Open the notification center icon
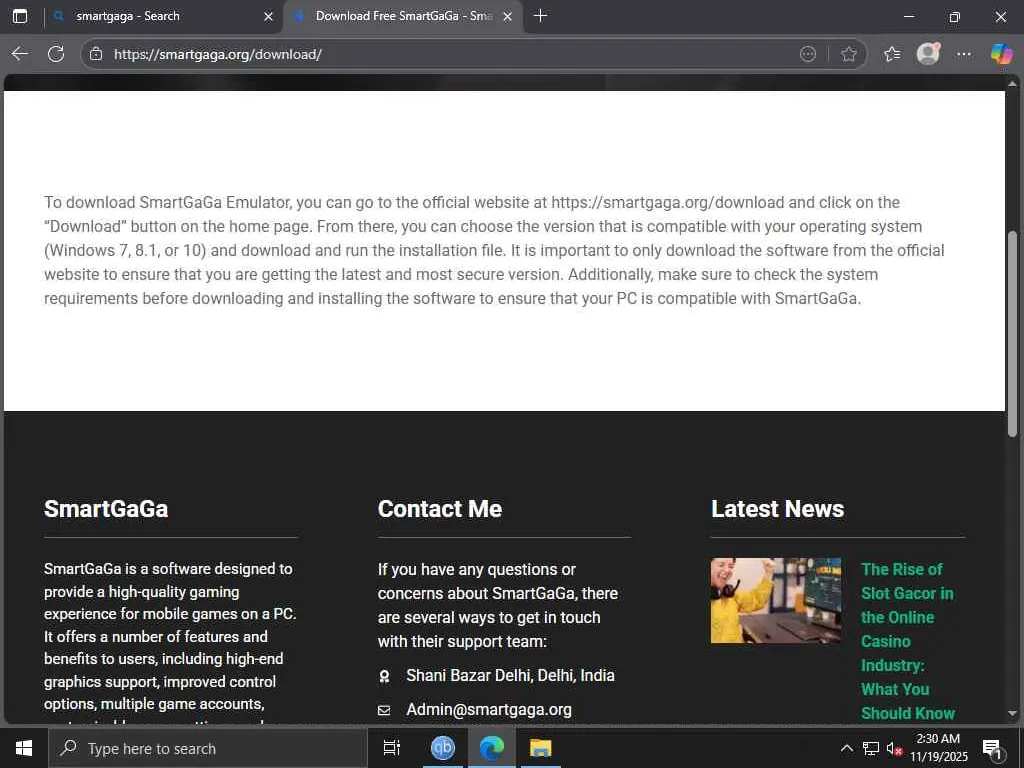The height and width of the screenshot is (768, 1024). tap(993, 749)
